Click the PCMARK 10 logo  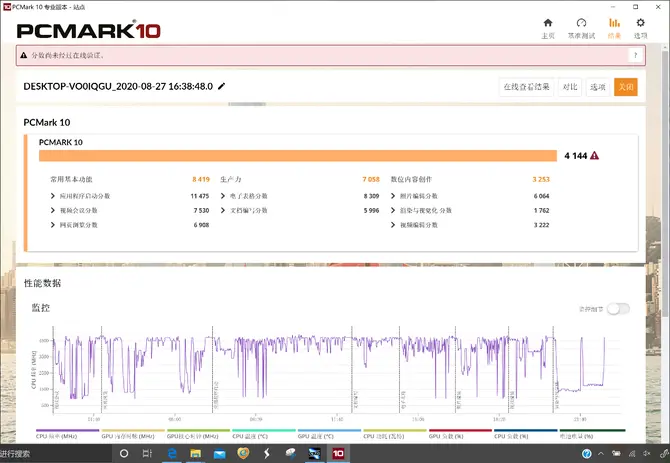[x=88, y=30]
